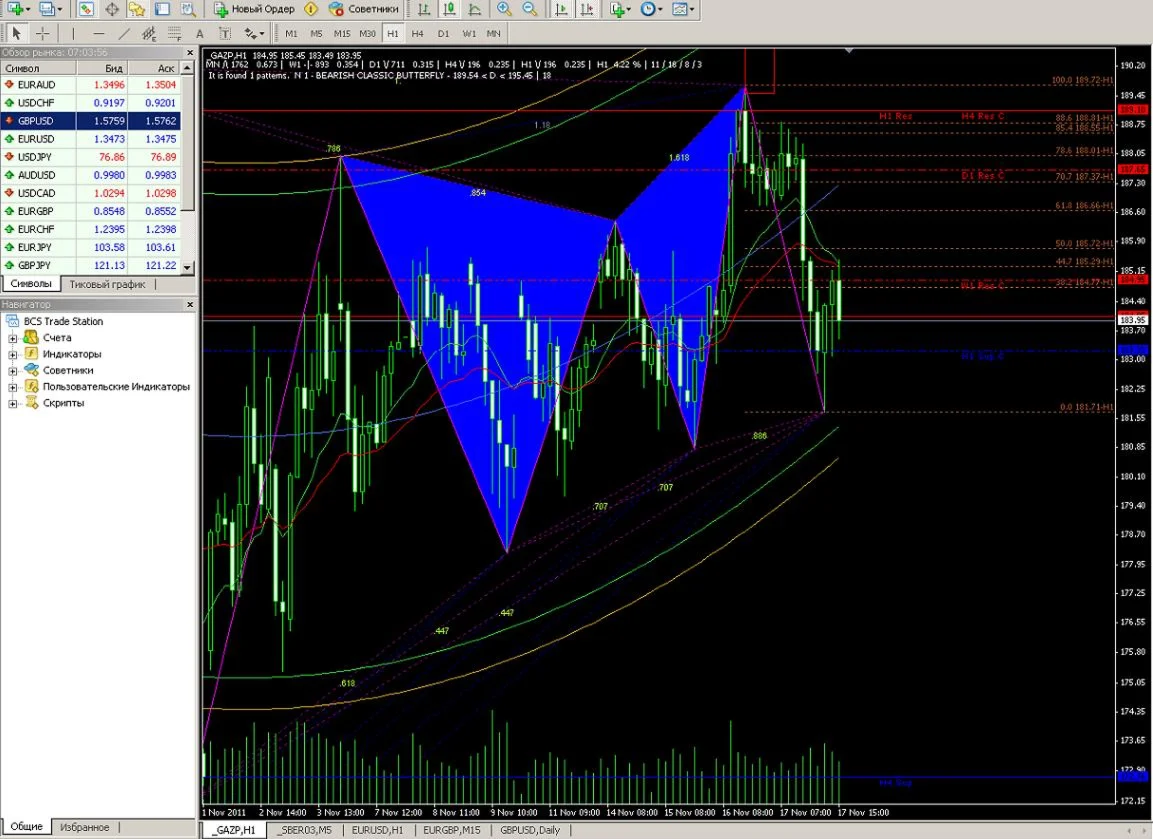
Task: Switch chart to Bar chart icon
Action: (424, 9)
